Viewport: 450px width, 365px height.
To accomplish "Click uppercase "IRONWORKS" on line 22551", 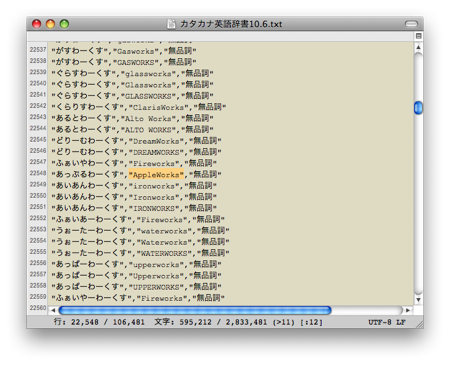I will tap(154, 209).
